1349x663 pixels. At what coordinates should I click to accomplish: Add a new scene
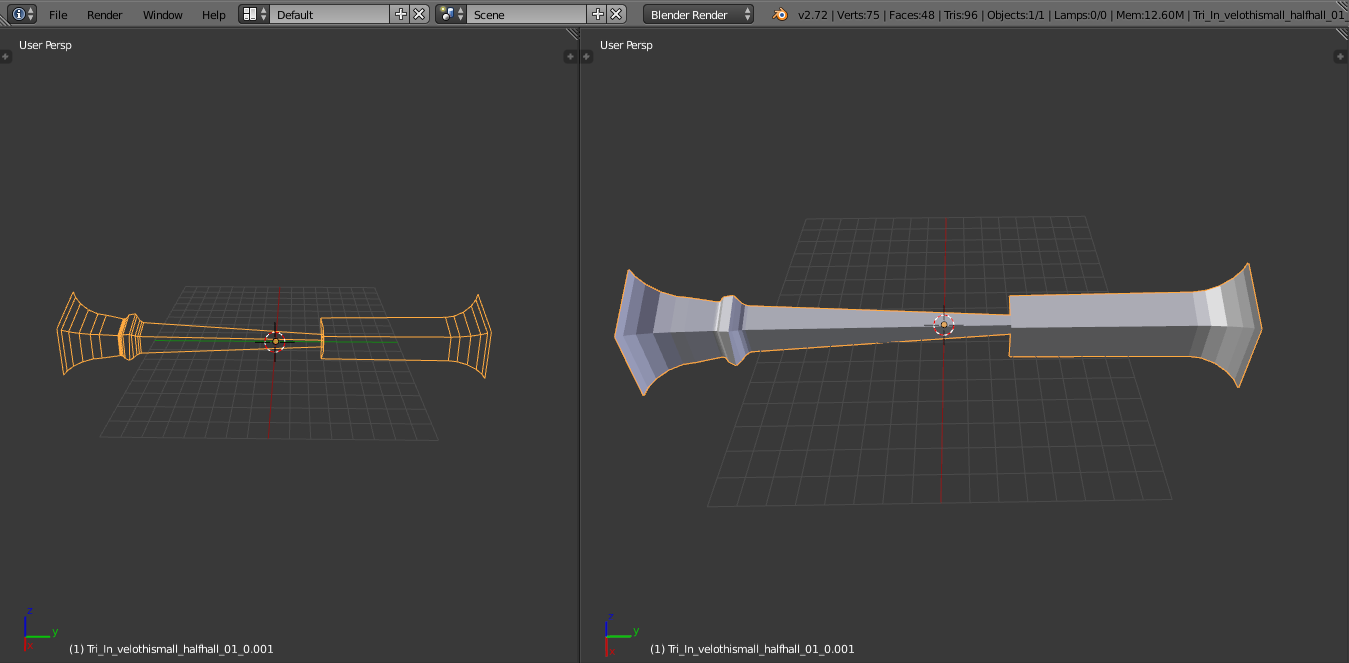coord(598,14)
